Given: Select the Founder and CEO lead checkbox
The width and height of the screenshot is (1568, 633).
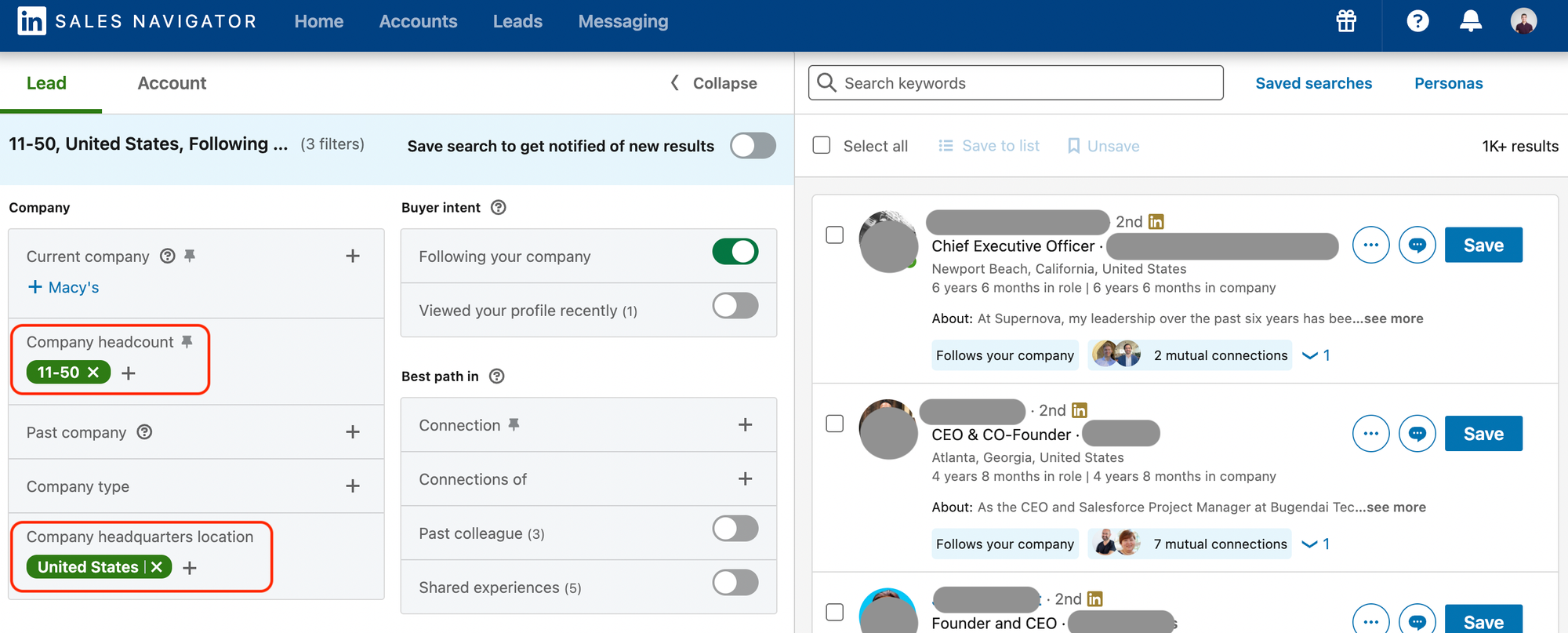Looking at the screenshot, I should [x=835, y=612].
